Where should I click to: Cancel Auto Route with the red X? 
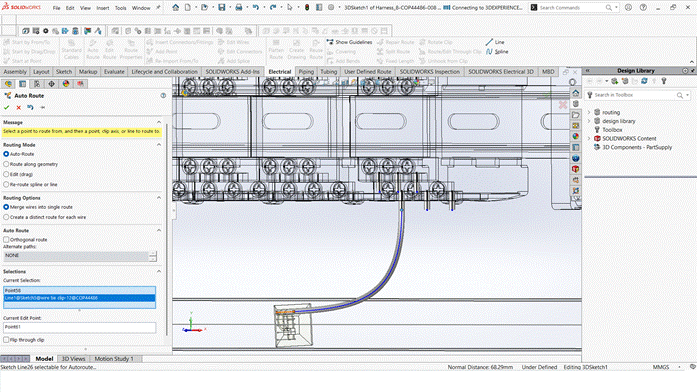point(19,108)
